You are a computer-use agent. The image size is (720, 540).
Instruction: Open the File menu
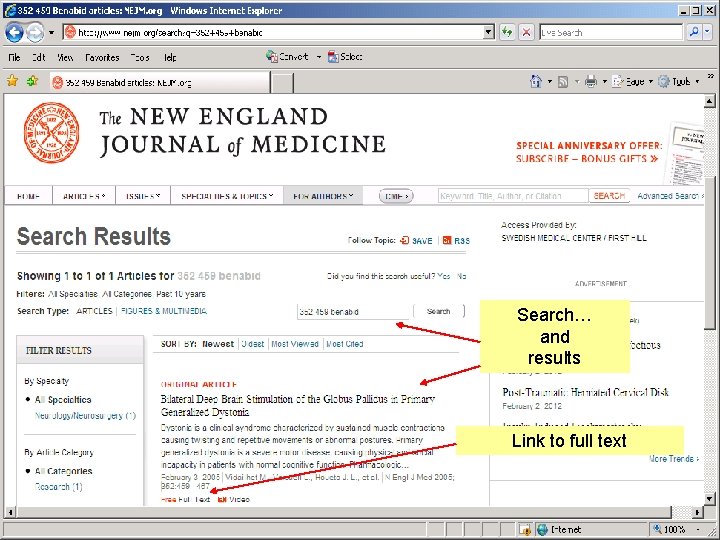(x=14, y=57)
